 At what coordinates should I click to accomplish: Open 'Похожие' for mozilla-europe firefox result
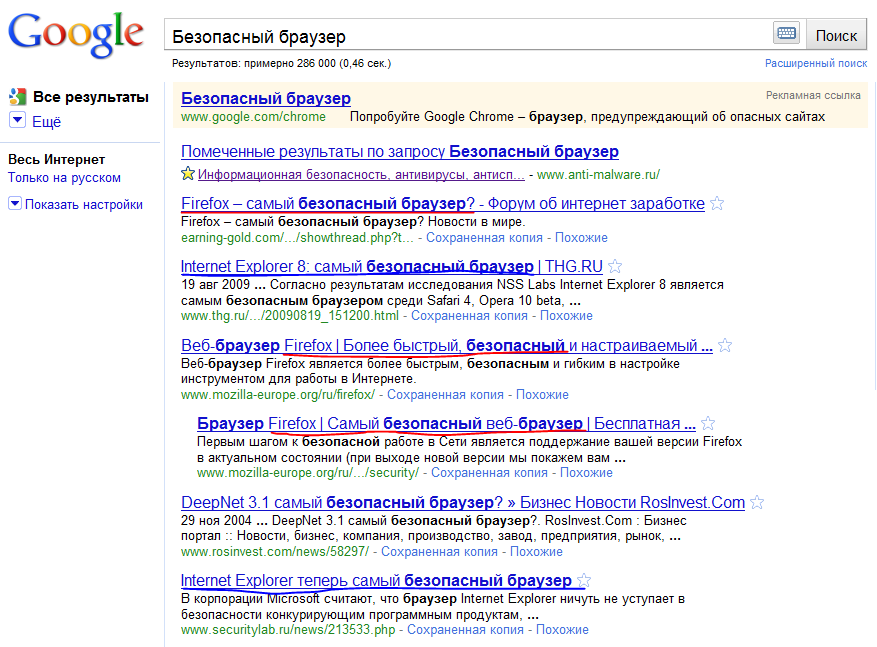tap(542, 395)
